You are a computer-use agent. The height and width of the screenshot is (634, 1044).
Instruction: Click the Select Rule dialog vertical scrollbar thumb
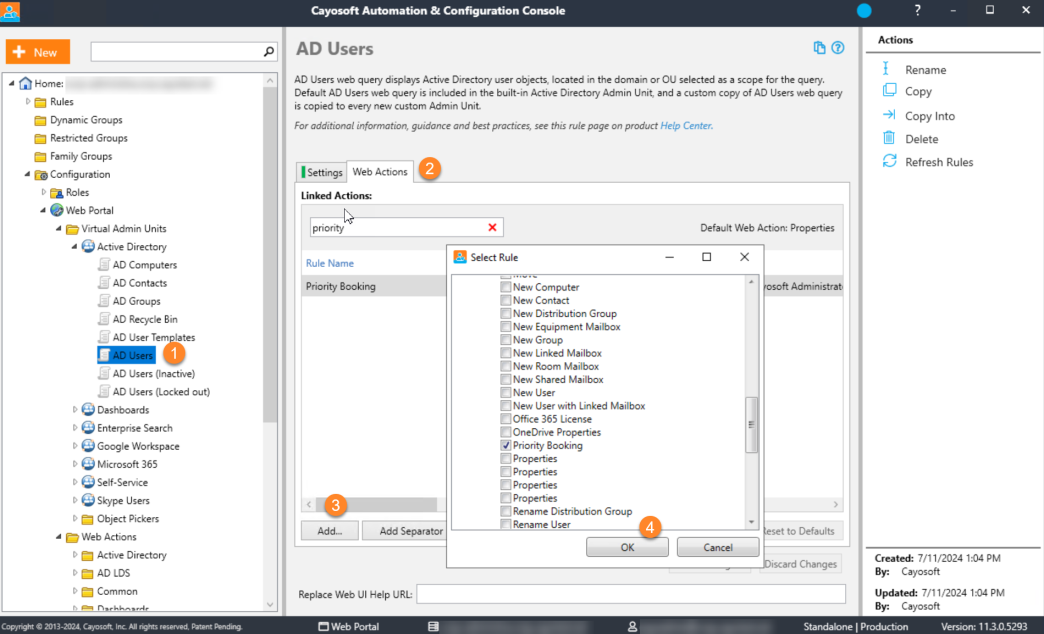751,425
